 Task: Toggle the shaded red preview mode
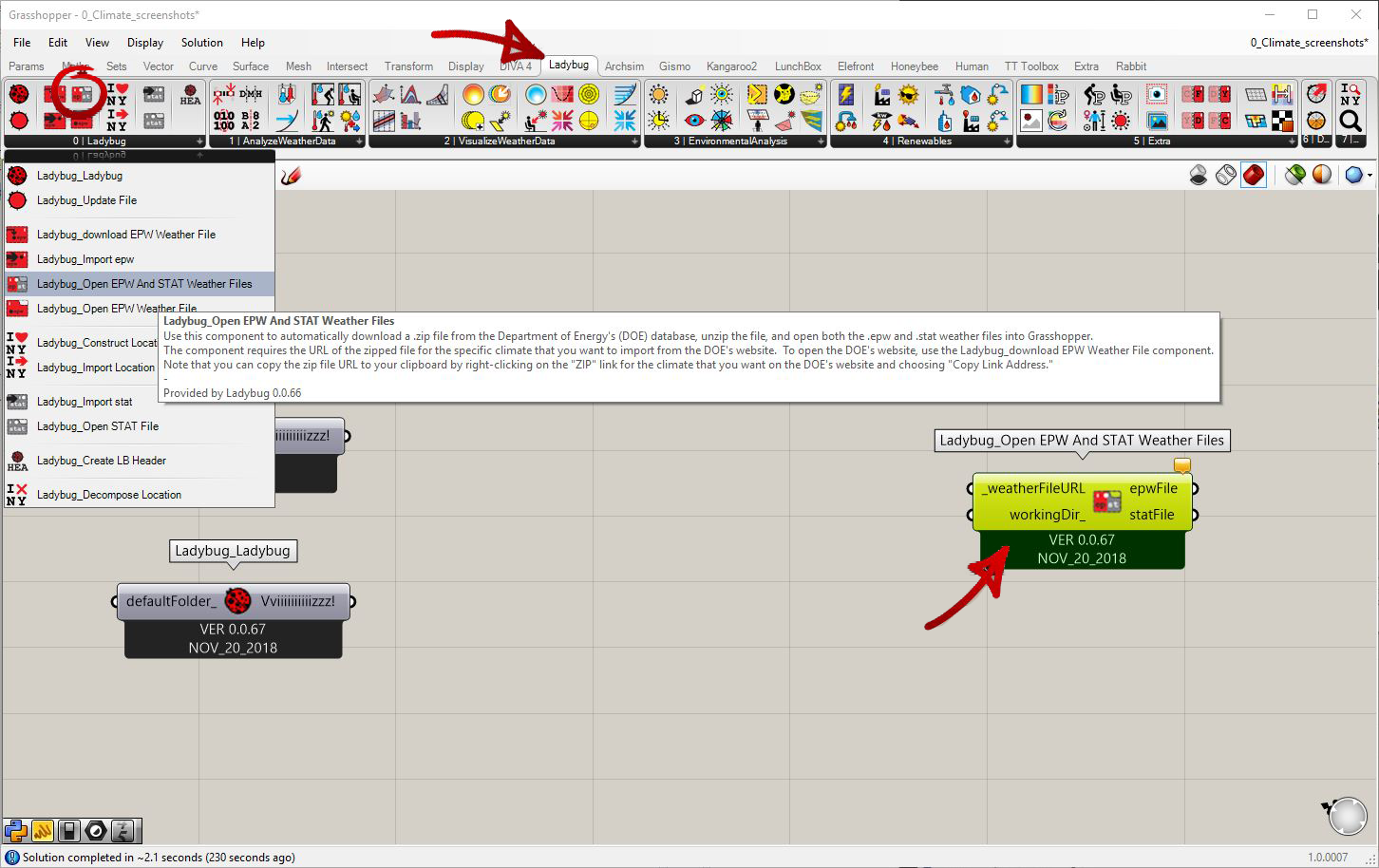coord(1254,176)
